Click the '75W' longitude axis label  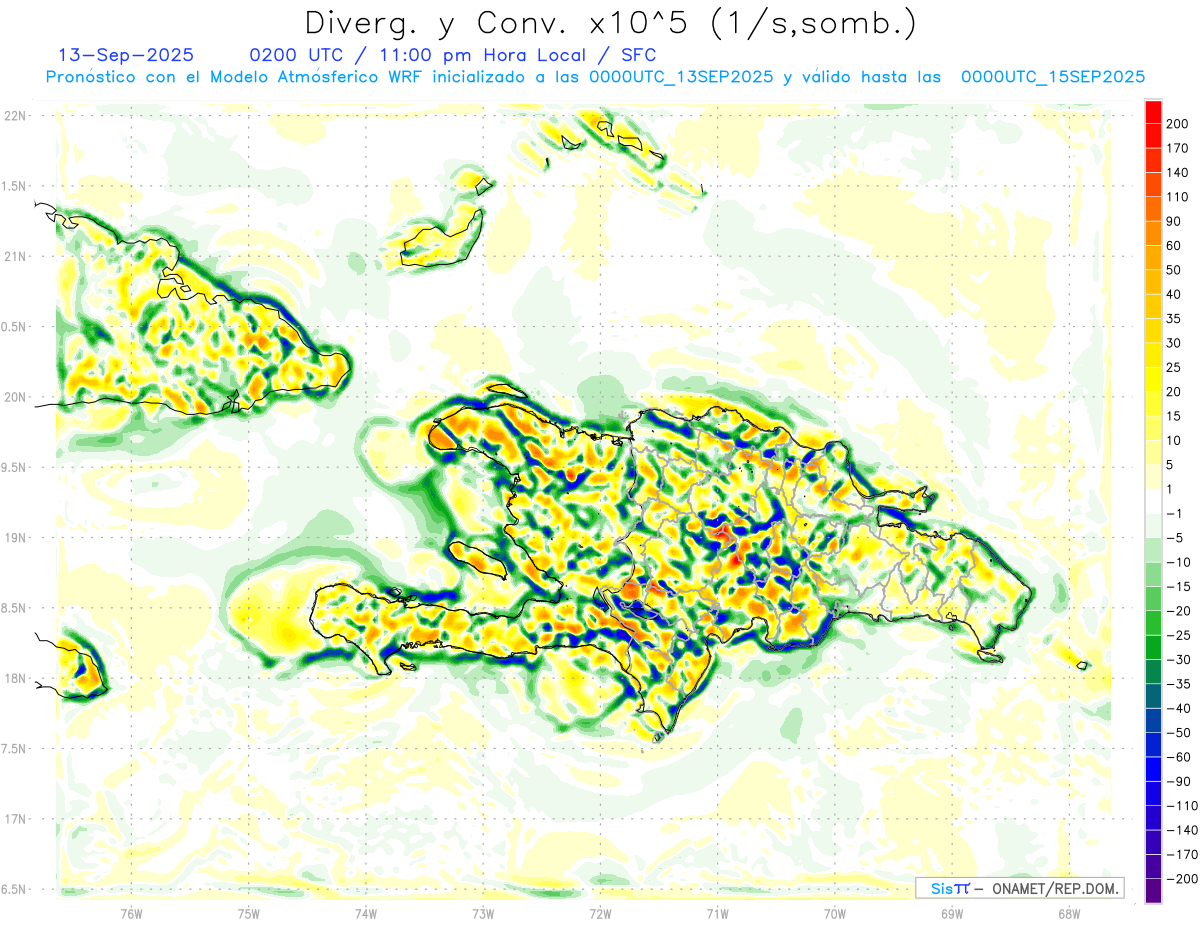coord(249,912)
